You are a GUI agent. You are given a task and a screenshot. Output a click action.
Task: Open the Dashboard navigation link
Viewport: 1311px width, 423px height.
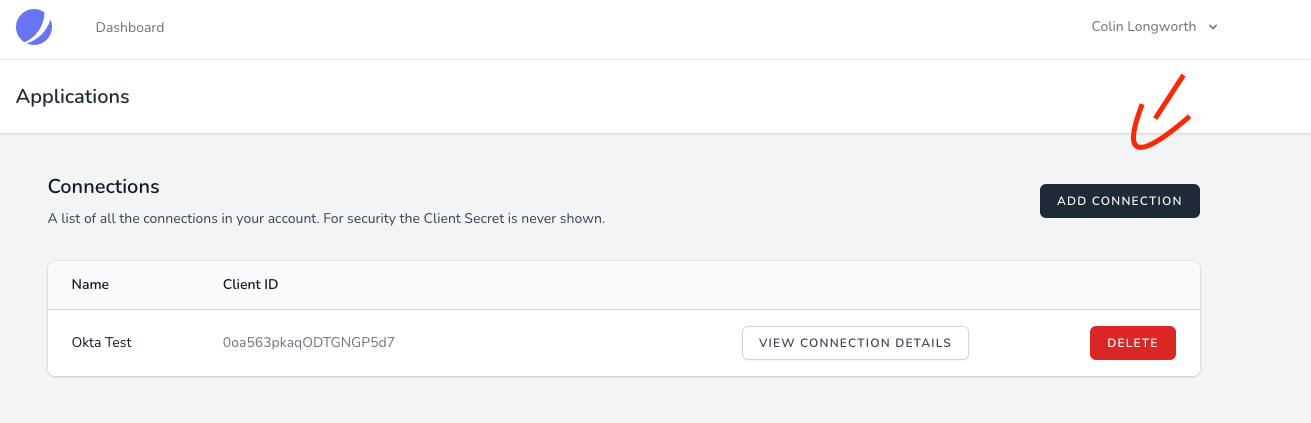[130, 27]
